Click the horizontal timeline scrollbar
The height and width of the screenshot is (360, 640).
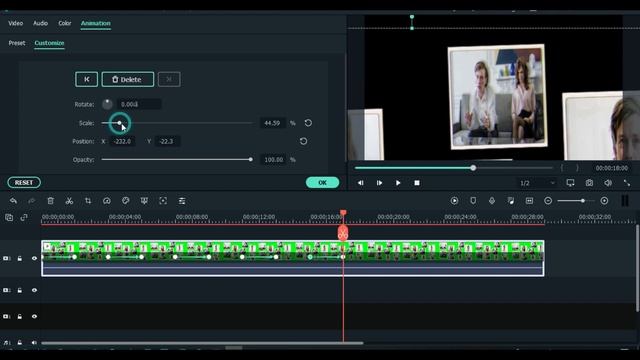pos(202,343)
